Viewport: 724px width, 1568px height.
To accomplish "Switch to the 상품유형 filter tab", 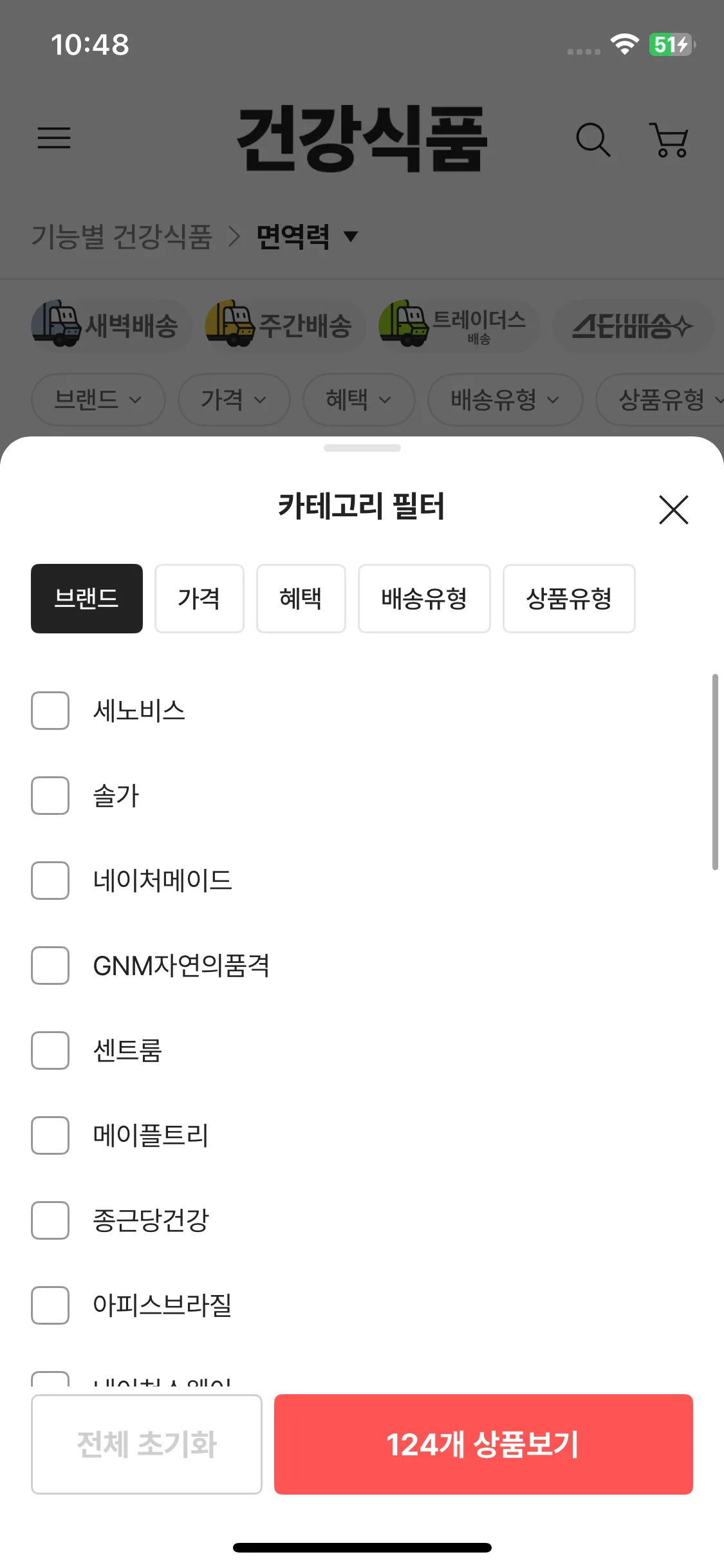I will 568,599.
